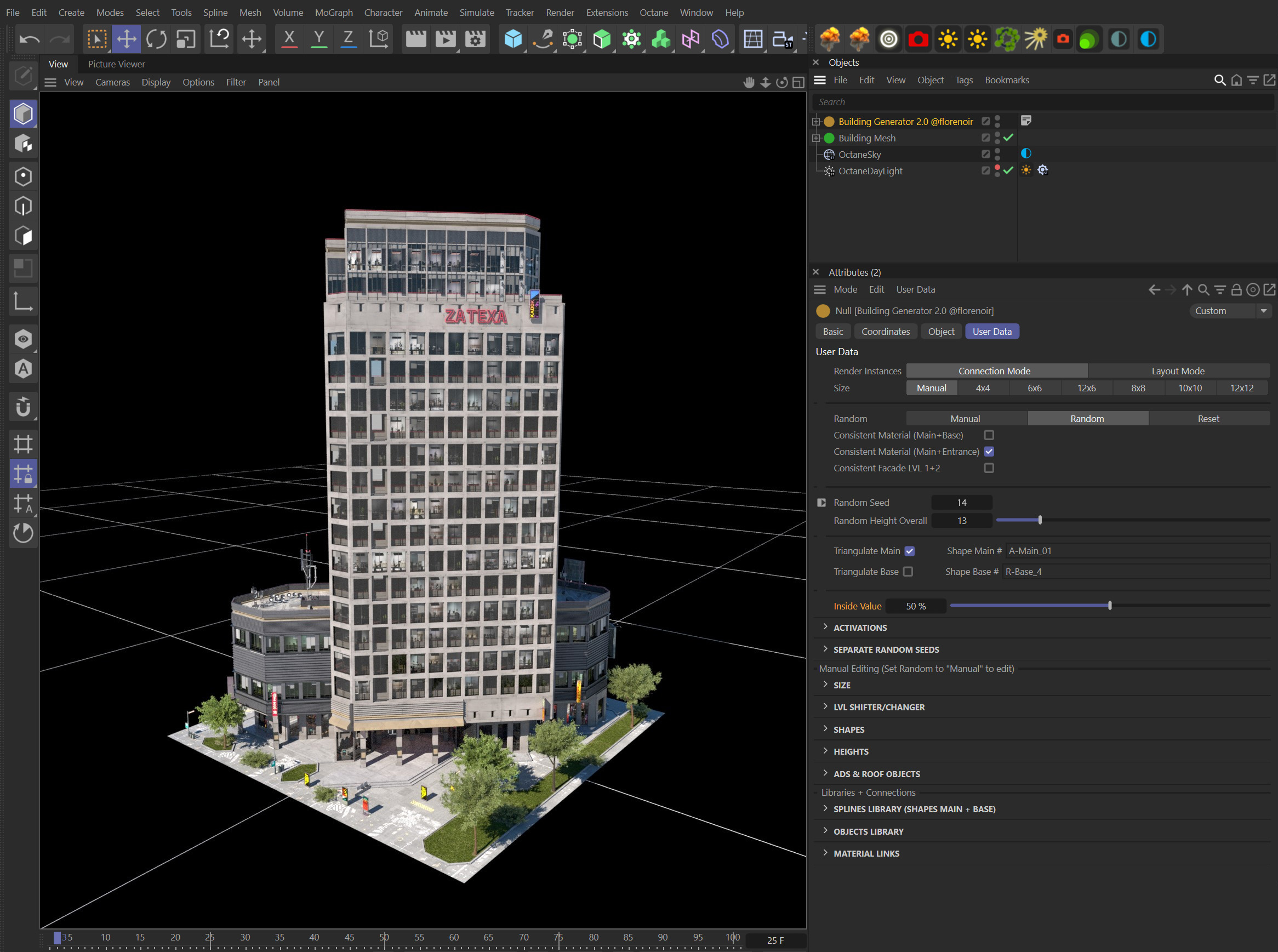Click the Reset button for Random
The height and width of the screenshot is (952, 1278).
[x=1208, y=418]
